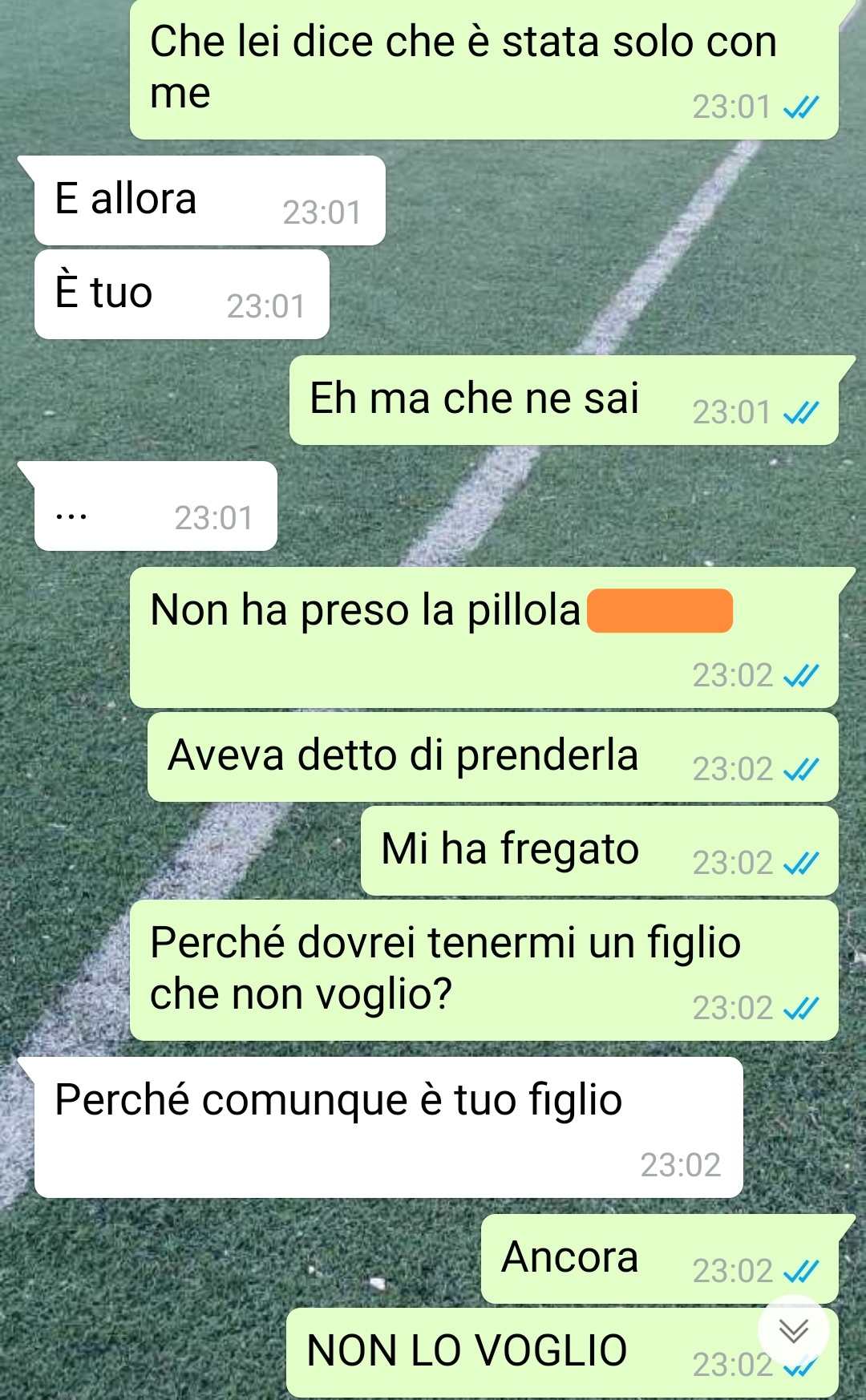Tap the 'Mi ha fregato' message text

(x=510, y=850)
